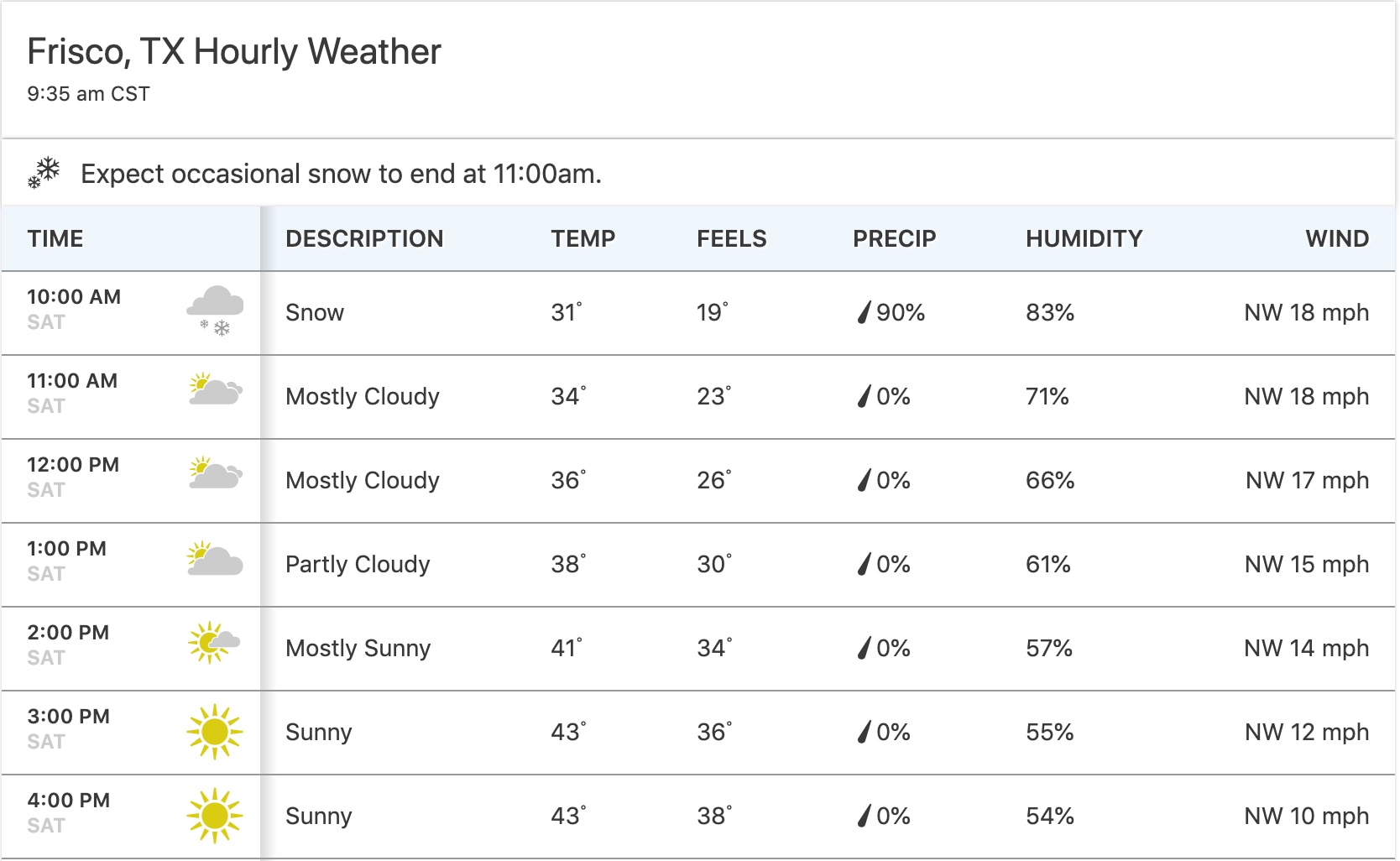Click the Frisco, TX Hourly Weather heading
The width and height of the screenshot is (1400, 861).
click(x=234, y=52)
